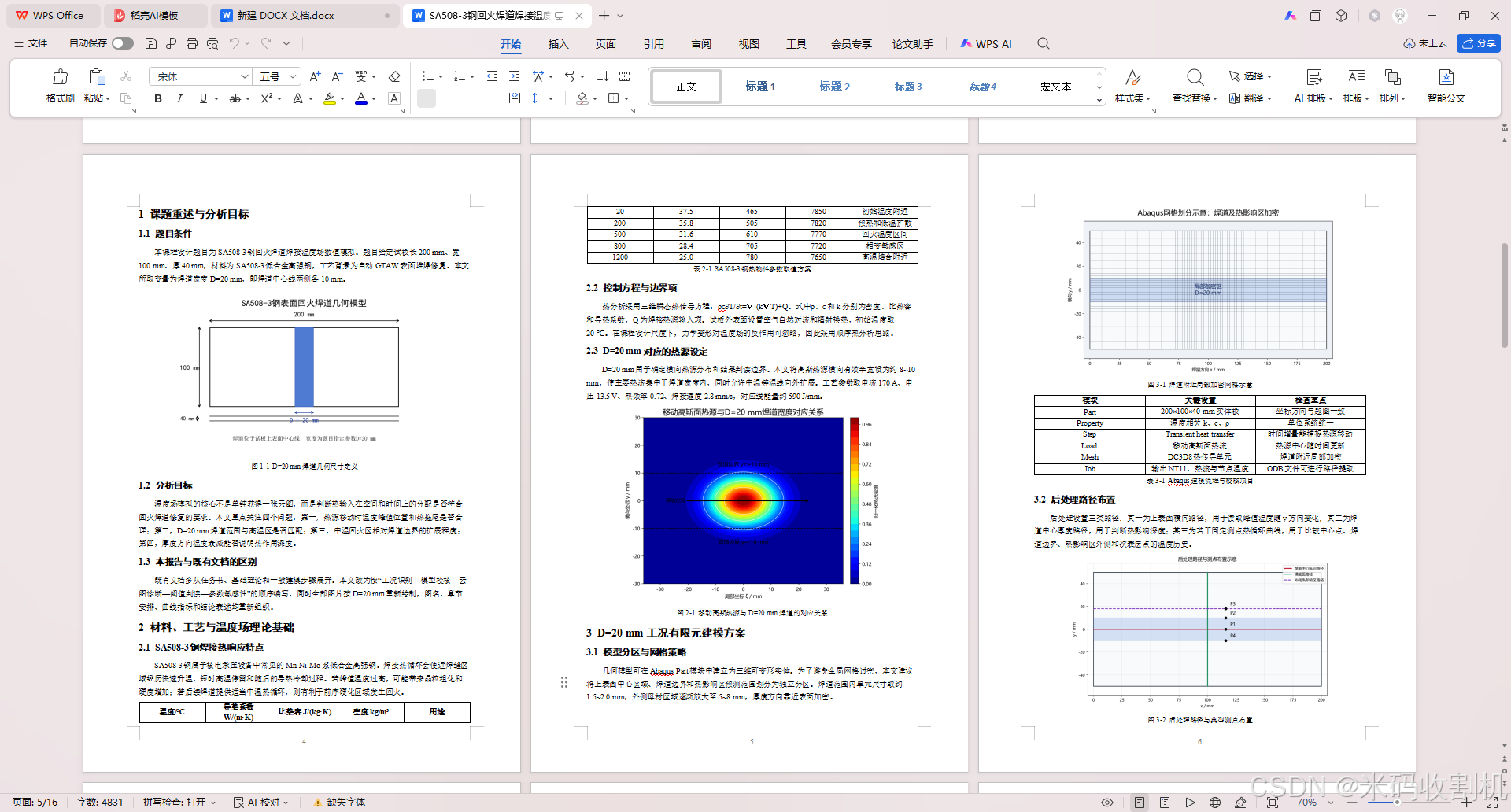Click the vertical scrollbar thumb
The width and height of the screenshot is (1511, 812).
(x=1505, y=295)
